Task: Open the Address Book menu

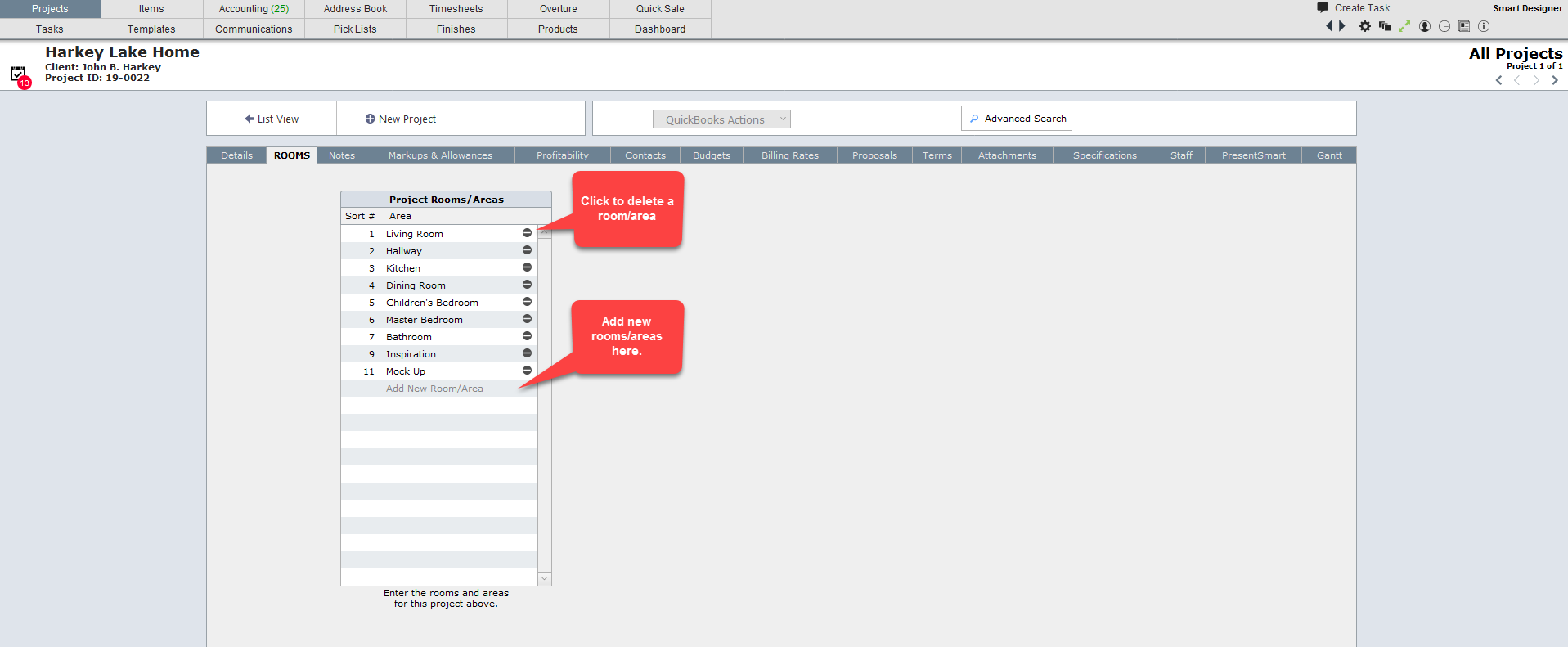Action: tap(355, 9)
